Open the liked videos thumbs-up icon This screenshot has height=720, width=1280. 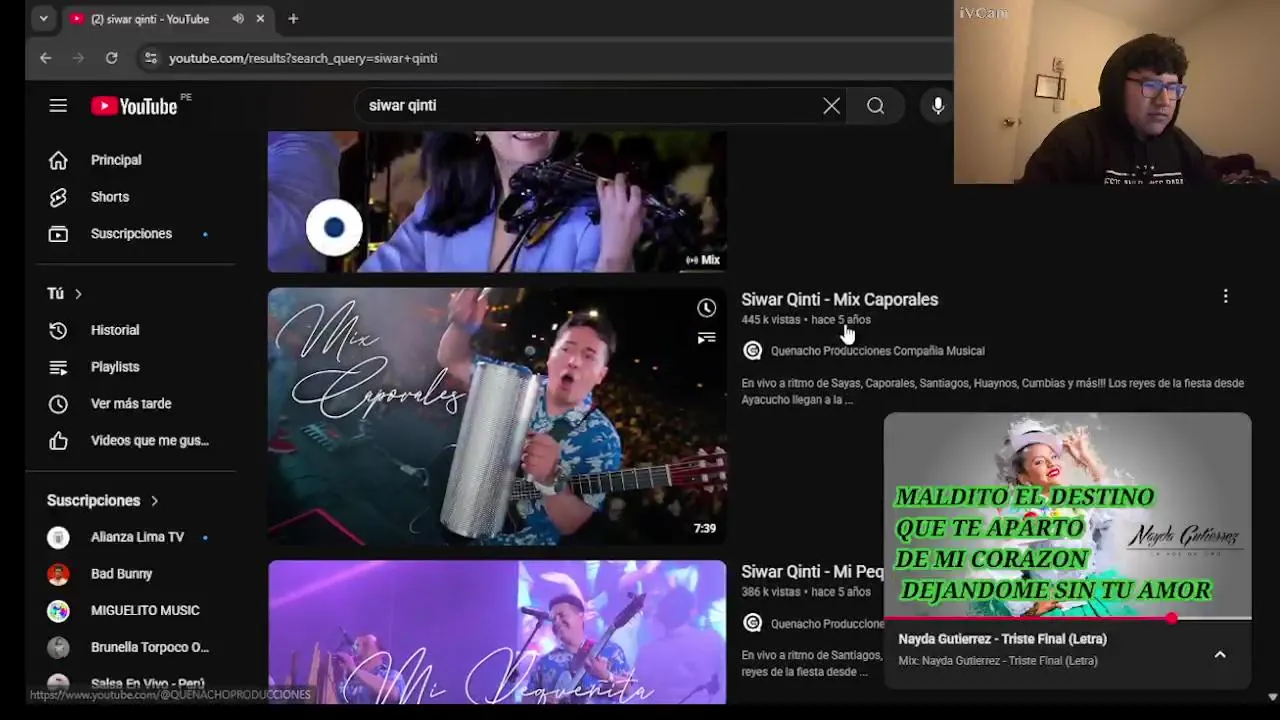coord(58,441)
